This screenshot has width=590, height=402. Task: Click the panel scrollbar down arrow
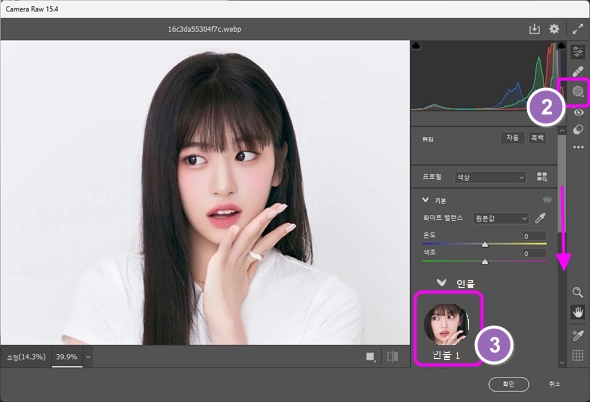tap(562, 363)
